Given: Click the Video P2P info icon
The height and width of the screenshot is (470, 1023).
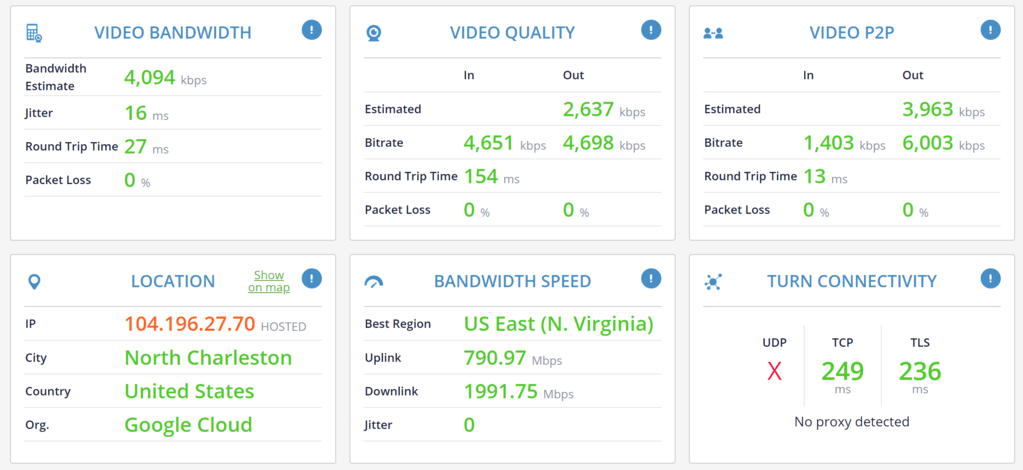Looking at the screenshot, I should [x=990, y=30].
